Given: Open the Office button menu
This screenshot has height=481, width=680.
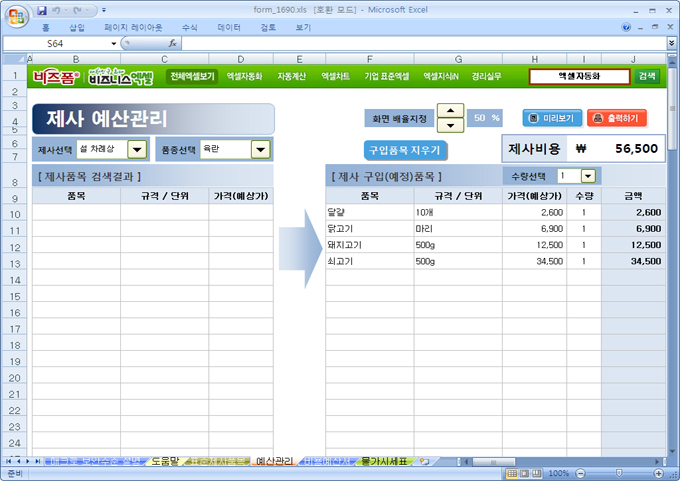Looking at the screenshot, I should click(16, 16).
